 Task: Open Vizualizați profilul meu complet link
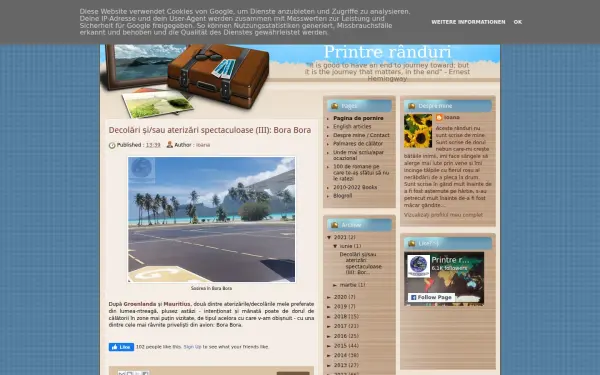(443, 215)
